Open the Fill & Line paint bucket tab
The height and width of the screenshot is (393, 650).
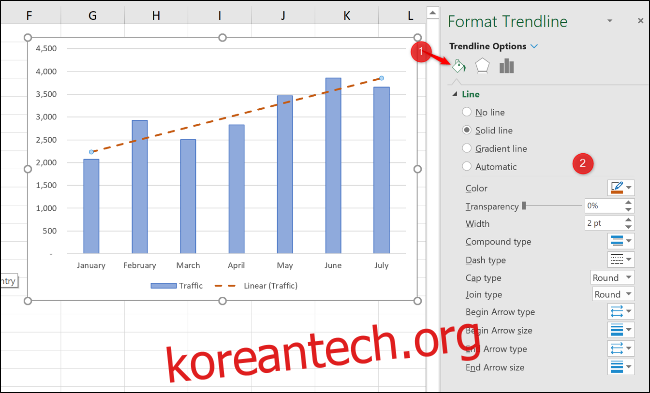coord(458,66)
